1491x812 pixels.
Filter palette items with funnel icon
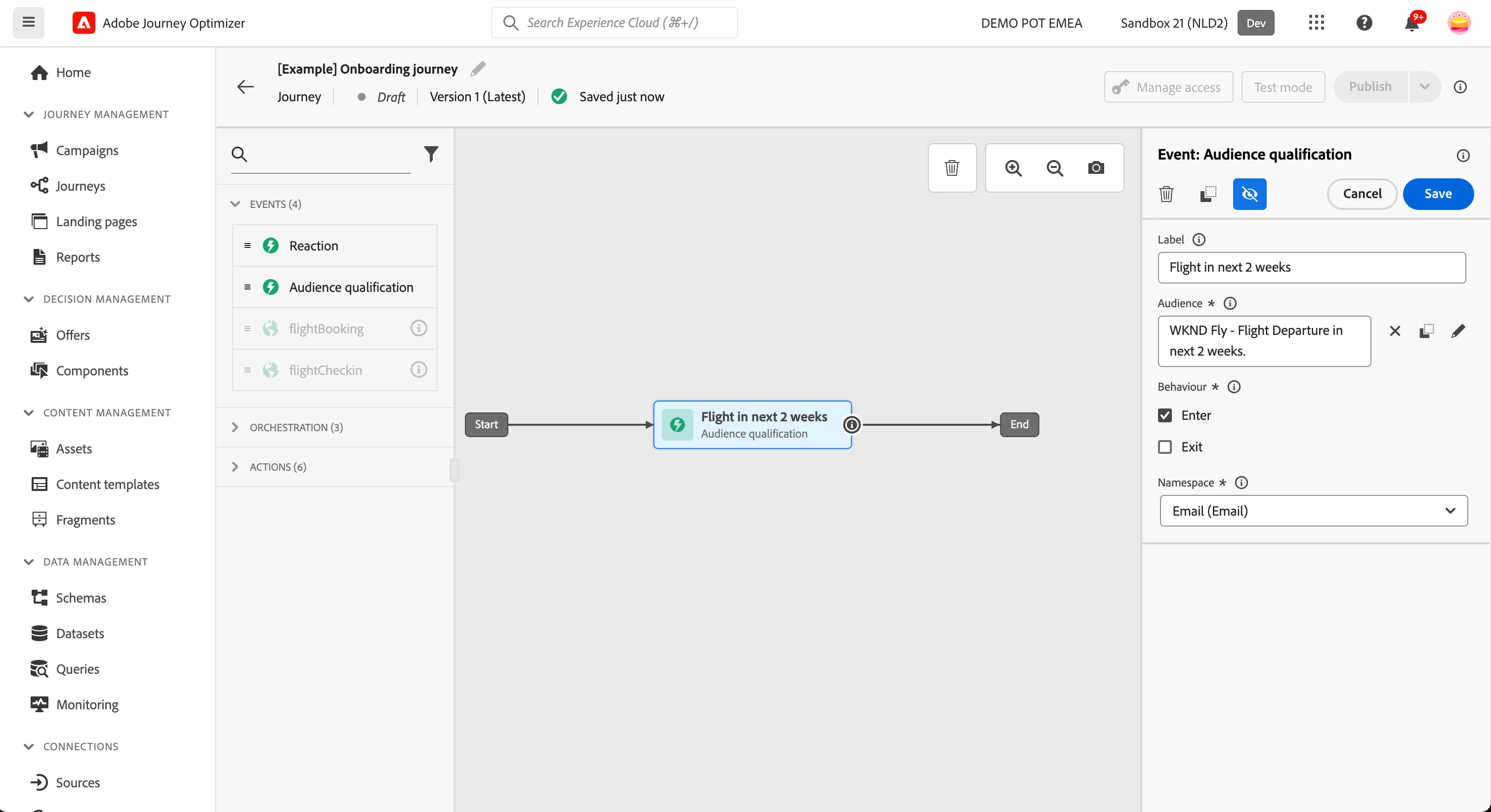click(x=431, y=154)
